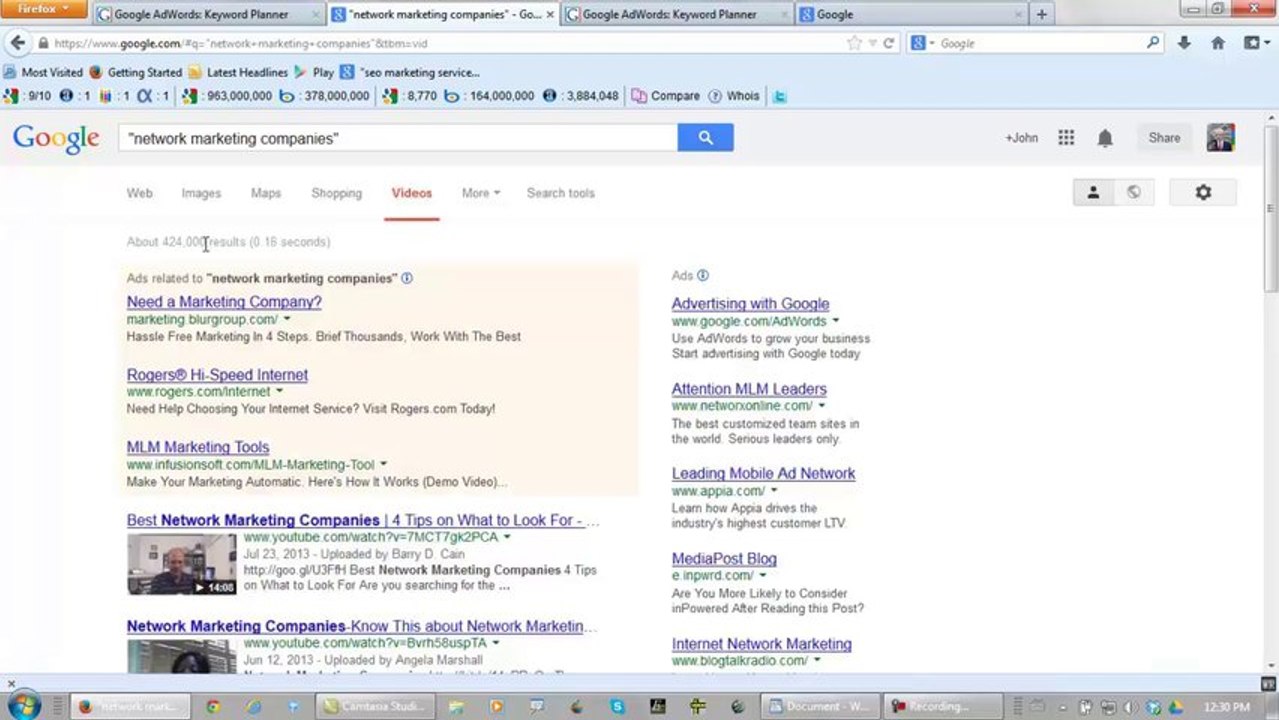1279x720 pixels.
Task: Switch to the plain 'Google' browser tab
Action: 911,14
